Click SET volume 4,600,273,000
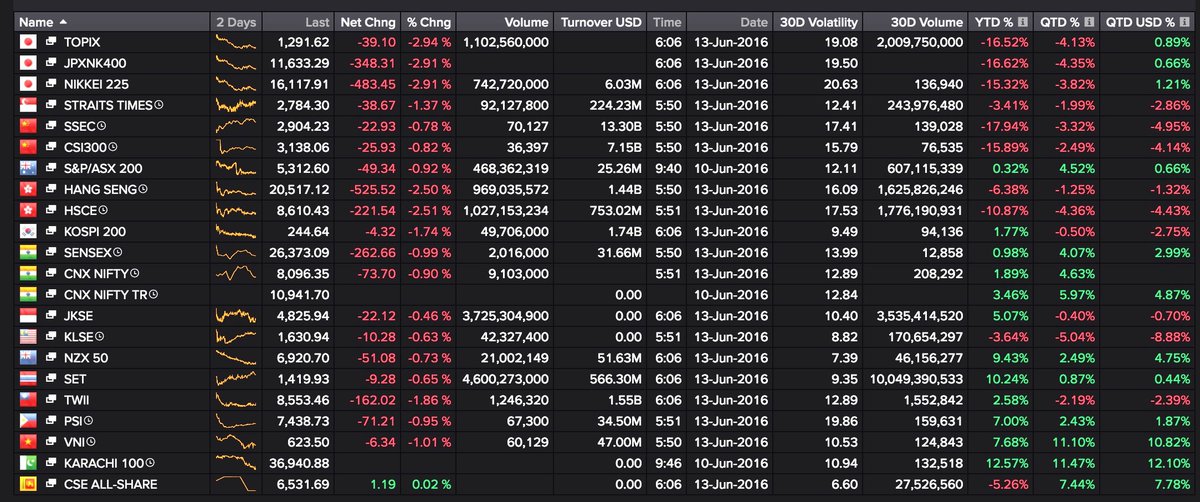 point(499,379)
